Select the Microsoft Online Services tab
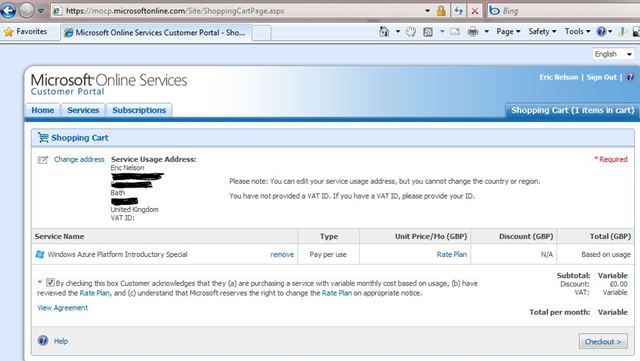Viewport: 640px width, 361px height. click(156, 33)
